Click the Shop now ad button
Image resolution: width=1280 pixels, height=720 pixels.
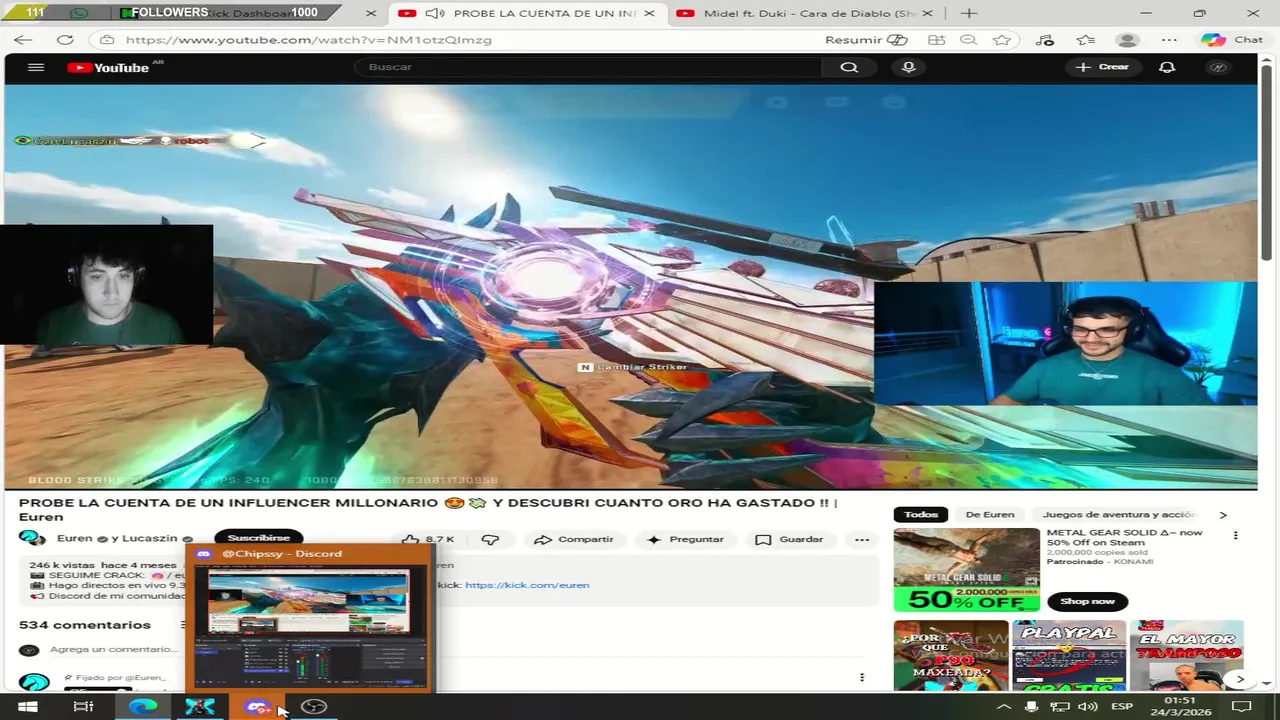tap(1087, 601)
